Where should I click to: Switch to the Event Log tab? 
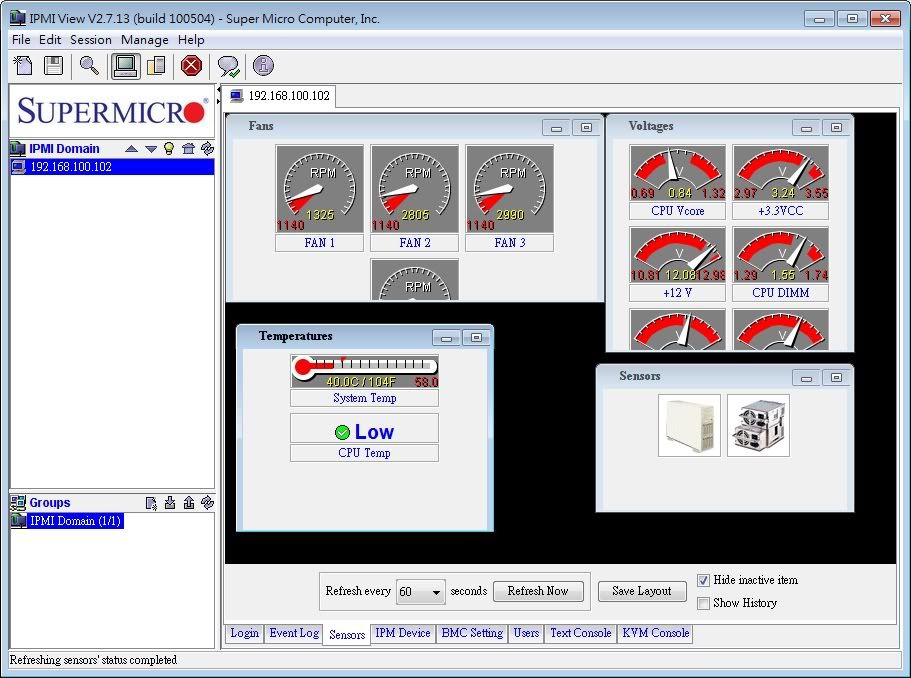(294, 633)
